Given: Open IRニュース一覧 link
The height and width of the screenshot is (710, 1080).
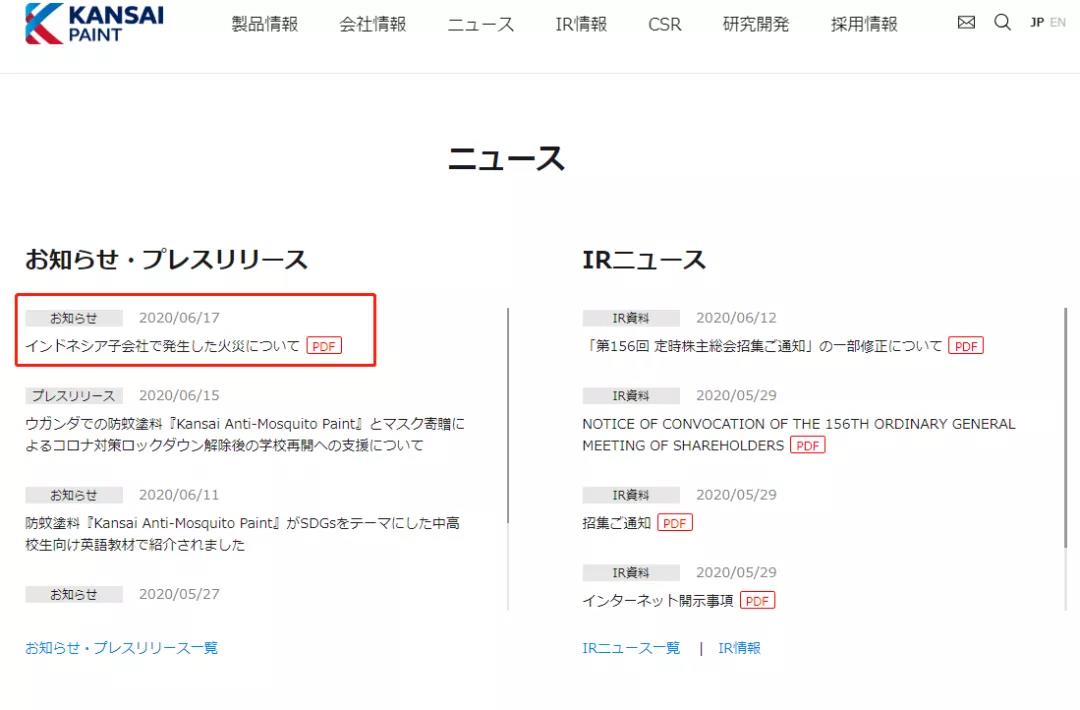Looking at the screenshot, I should coord(631,648).
